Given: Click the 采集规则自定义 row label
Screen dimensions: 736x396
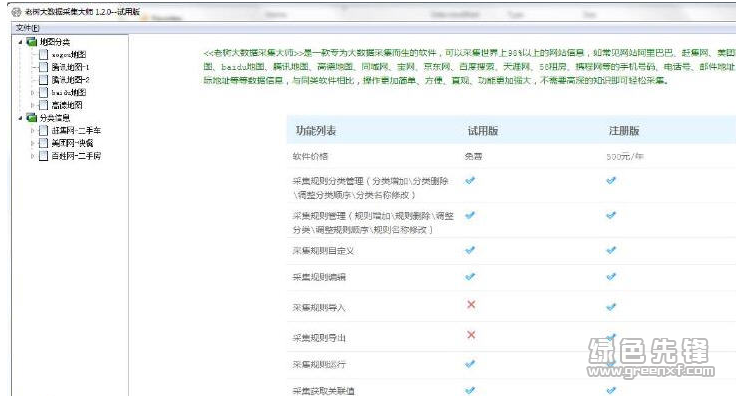Looking at the screenshot, I should 323,251.
